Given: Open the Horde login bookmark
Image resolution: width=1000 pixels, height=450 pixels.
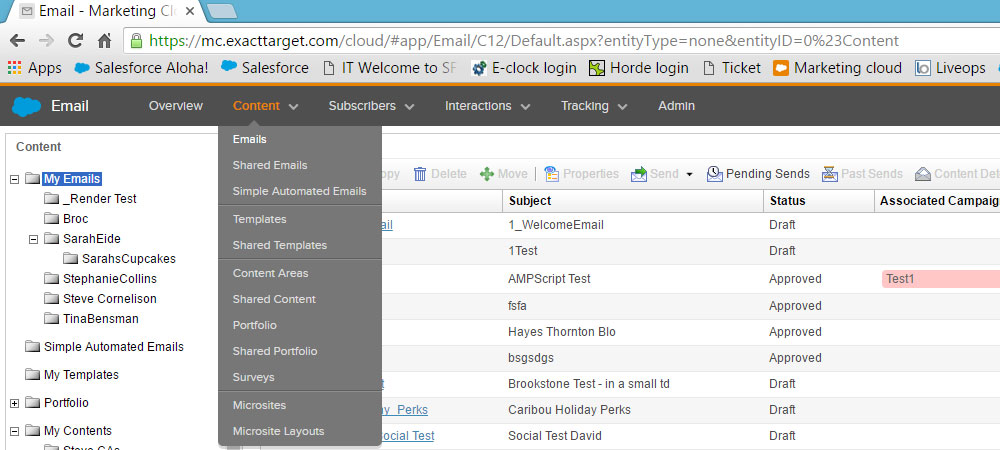Looking at the screenshot, I should click(x=638, y=68).
